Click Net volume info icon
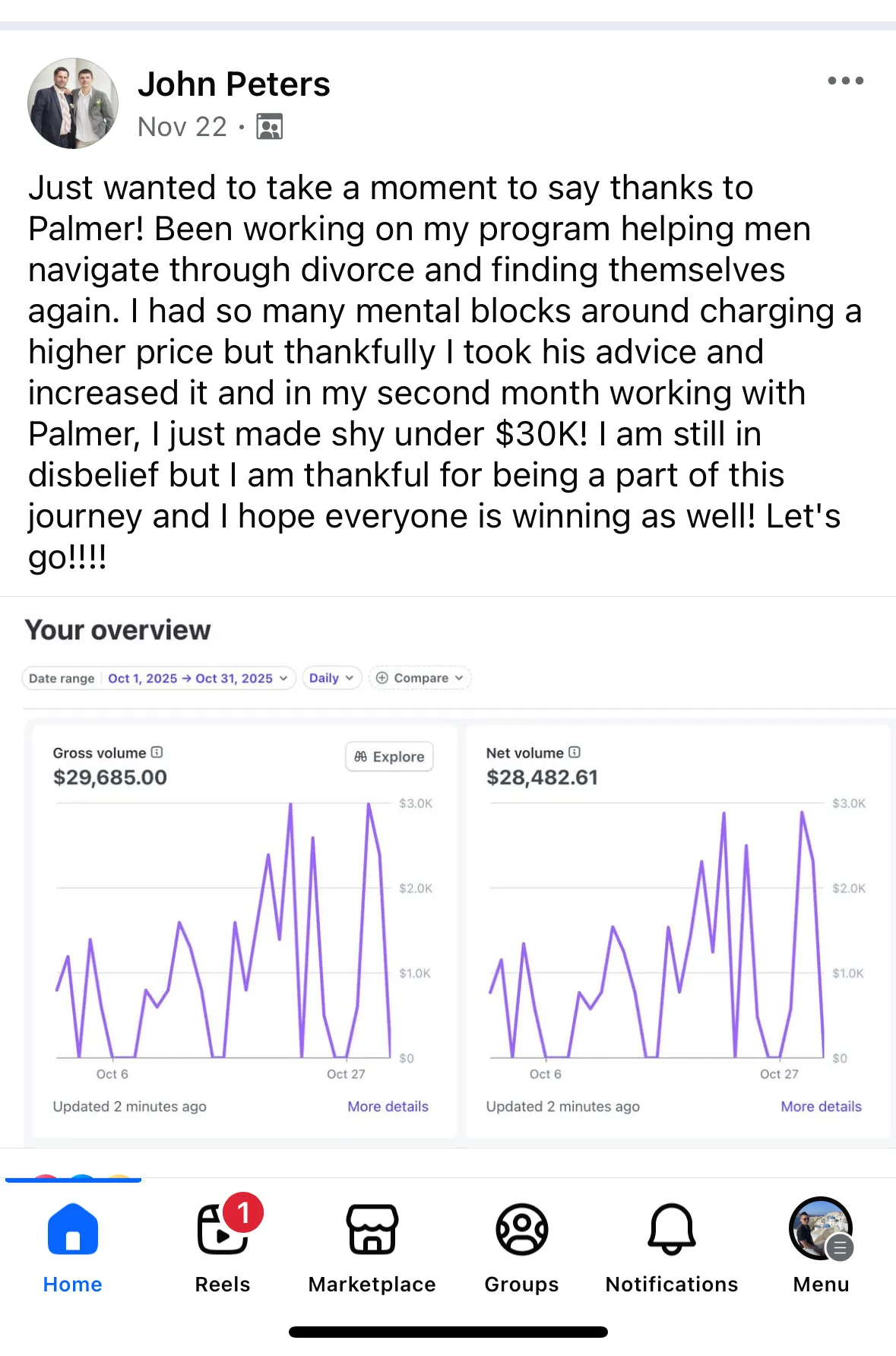Screen dimensions: 896x1356 tap(575, 752)
